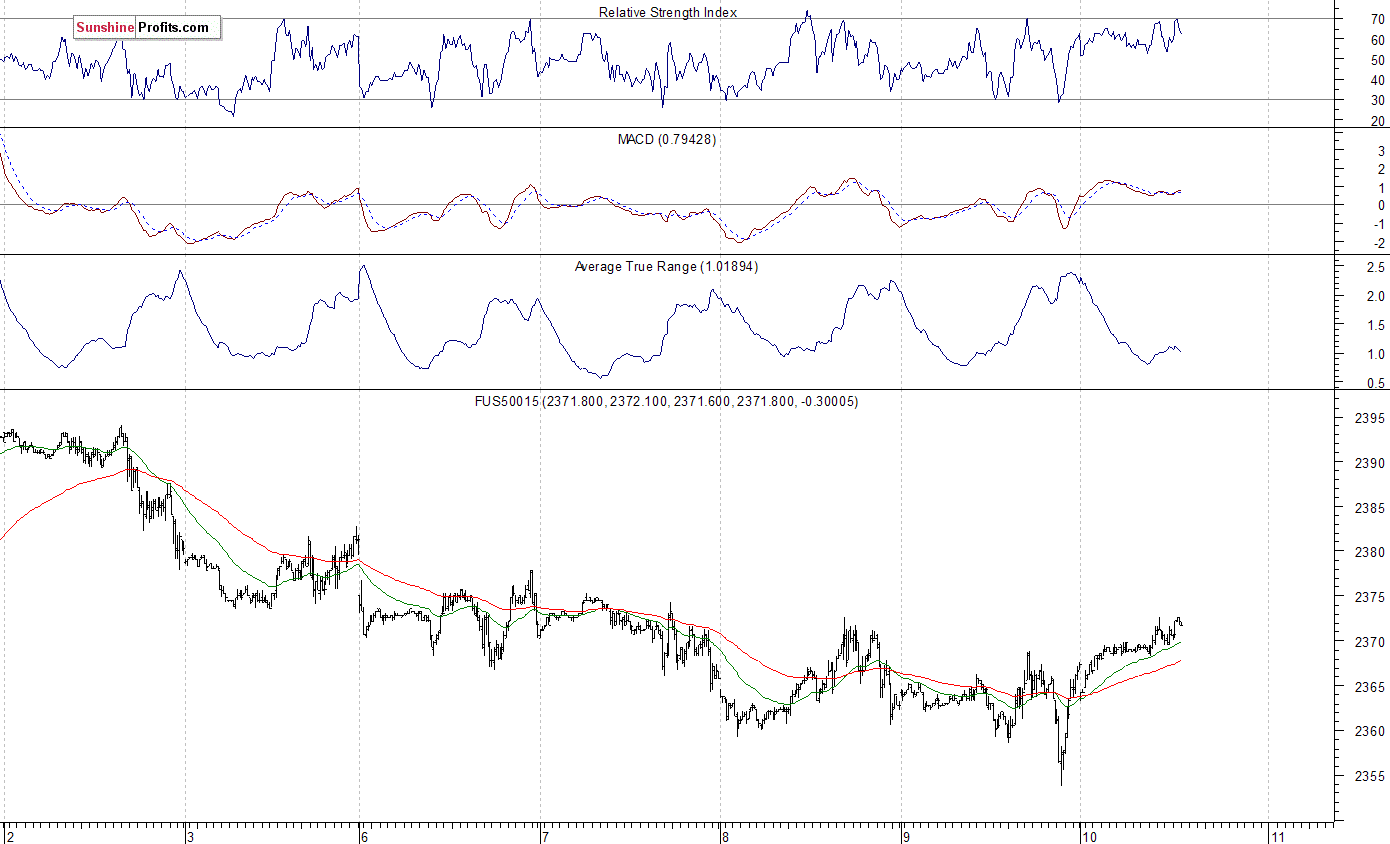Click the price axis label 2355

click(1372, 776)
